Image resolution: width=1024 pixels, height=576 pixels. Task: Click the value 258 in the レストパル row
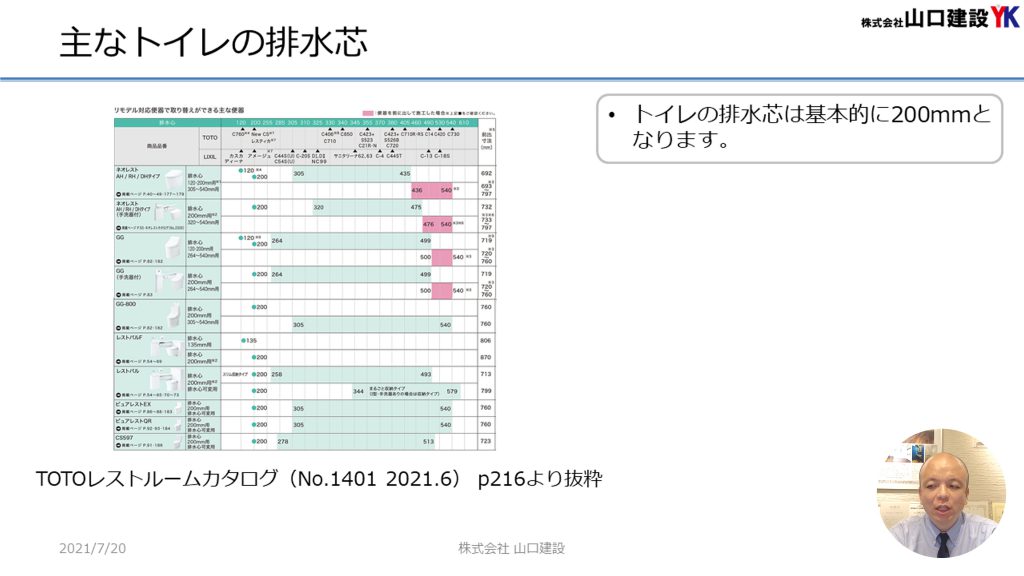point(277,374)
